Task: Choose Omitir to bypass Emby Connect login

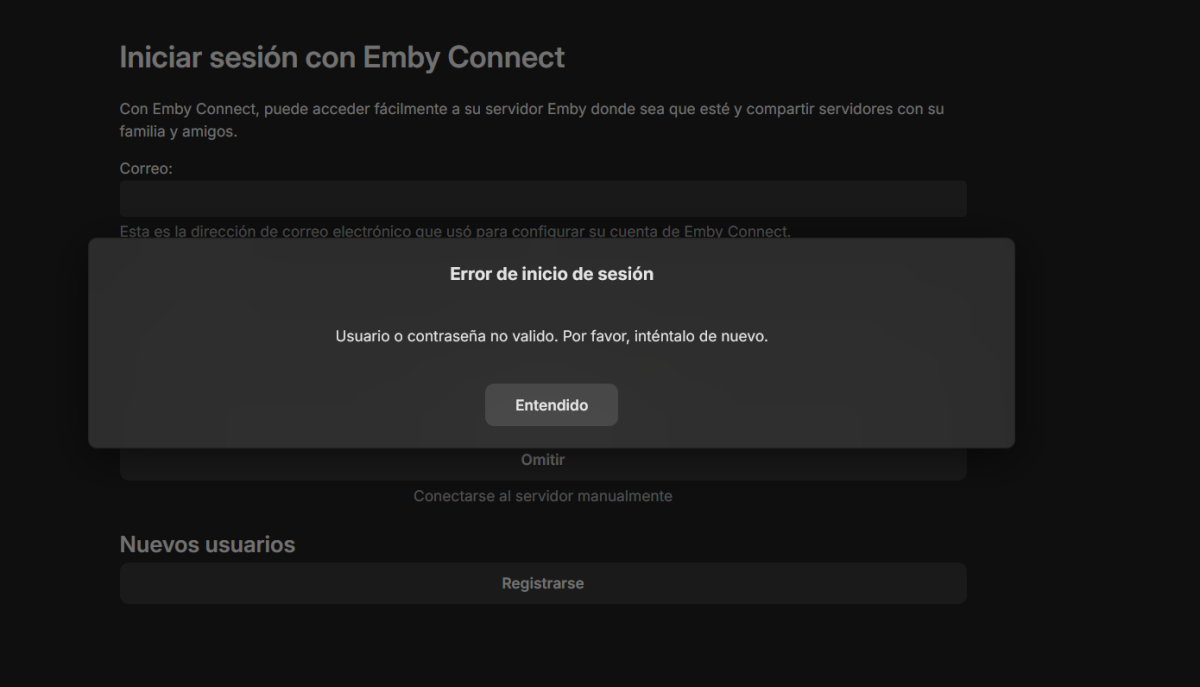Action: pyautogui.click(x=541, y=460)
